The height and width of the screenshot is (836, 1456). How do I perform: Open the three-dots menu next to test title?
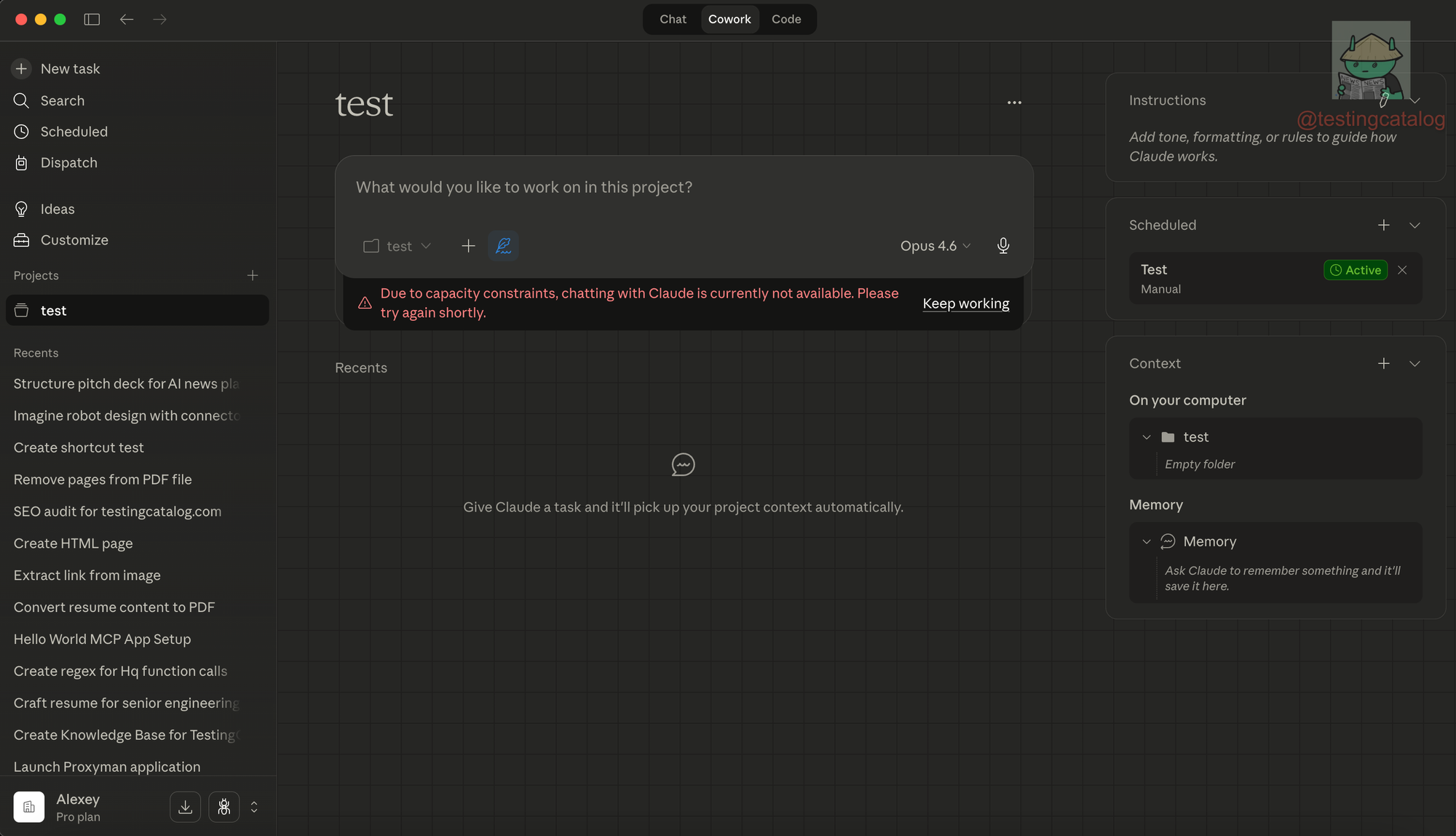1014,103
